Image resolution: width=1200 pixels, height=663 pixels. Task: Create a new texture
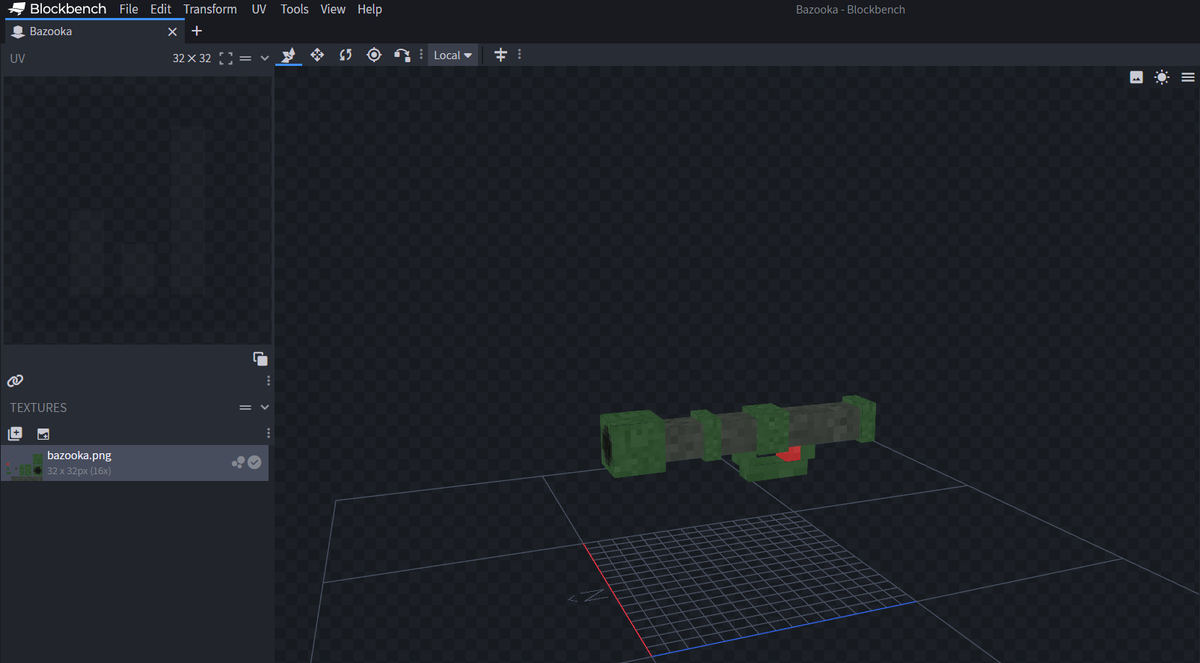15,434
